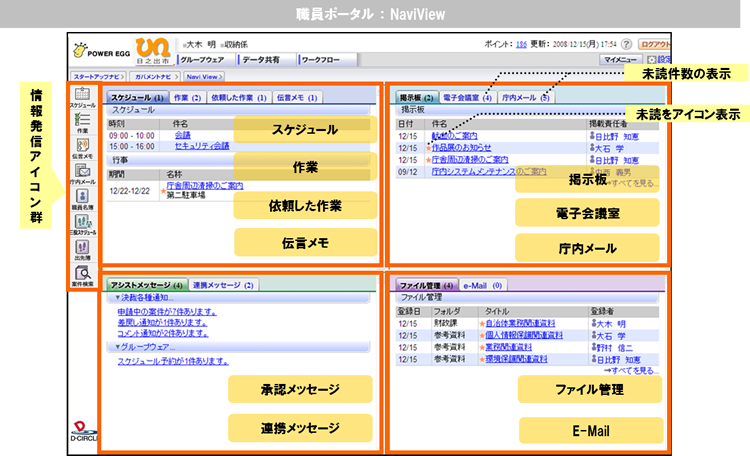This screenshot has height=456, width=750.
Task: Click the 12/22-12/22 period cell
Action: (x=130, y=191)
